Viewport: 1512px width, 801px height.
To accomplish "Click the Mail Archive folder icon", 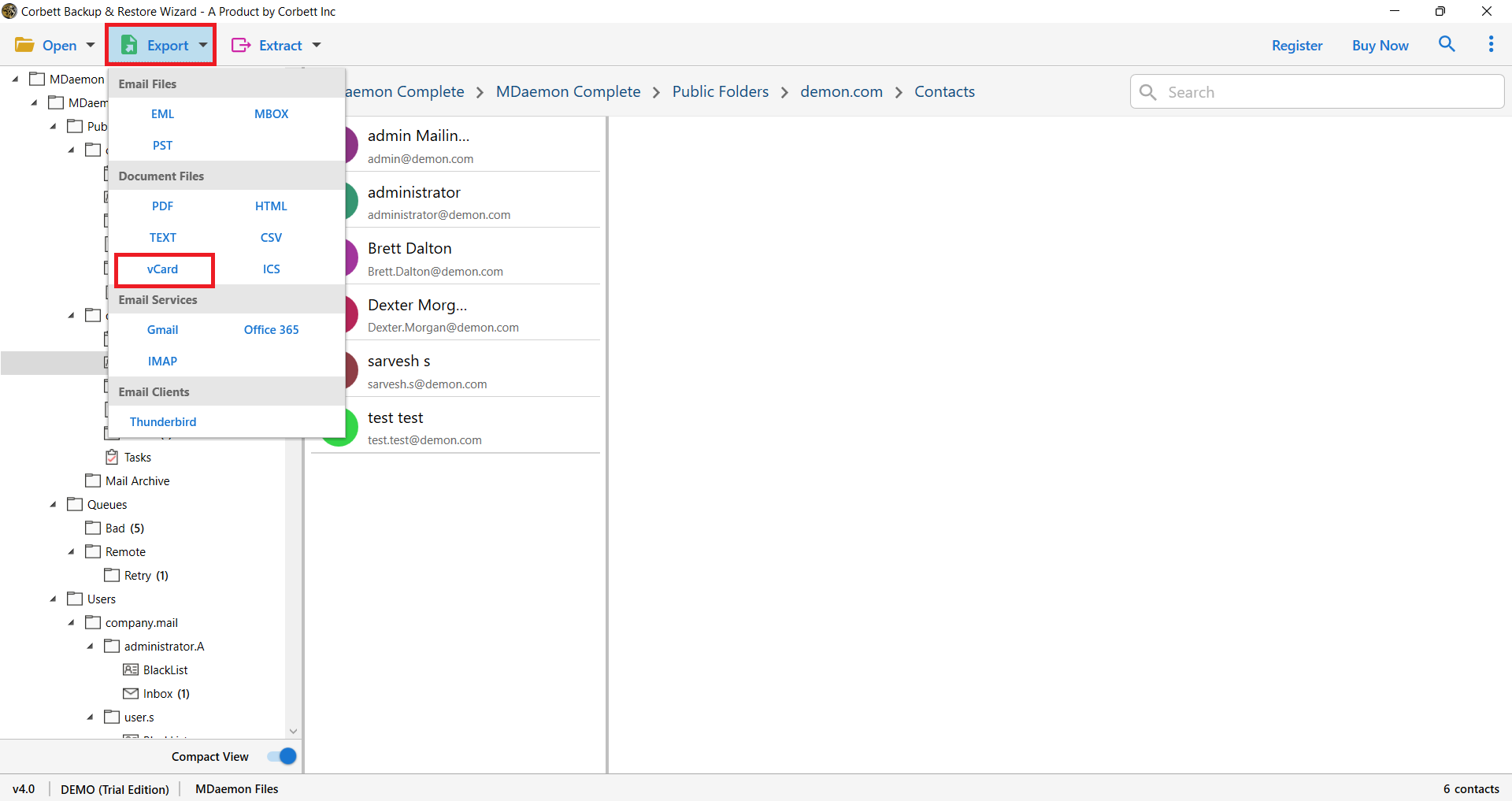I will [x=93, y=480].
